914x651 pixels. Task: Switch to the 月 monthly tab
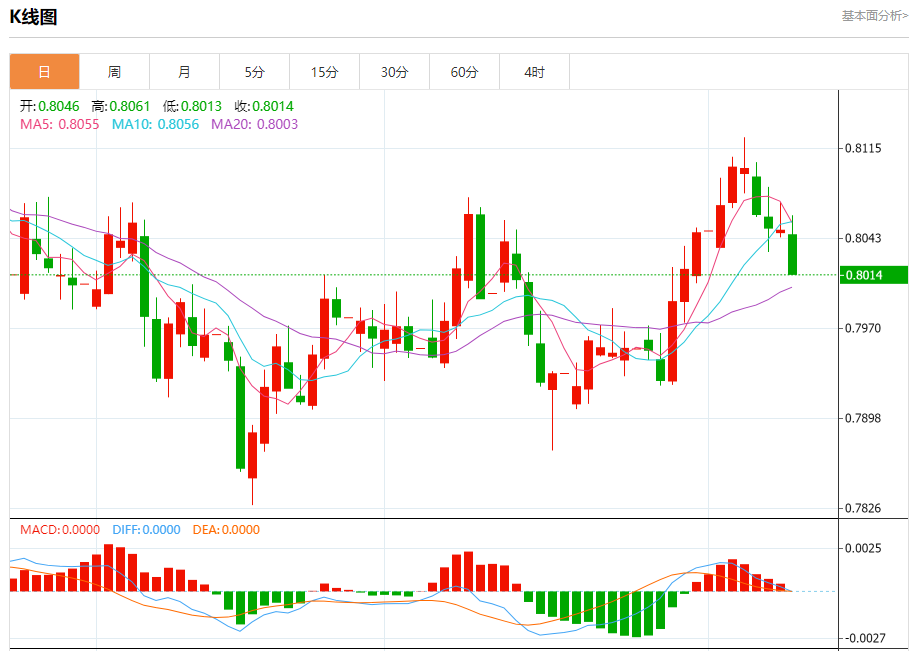pyautogui.click(x=184, y=72)
